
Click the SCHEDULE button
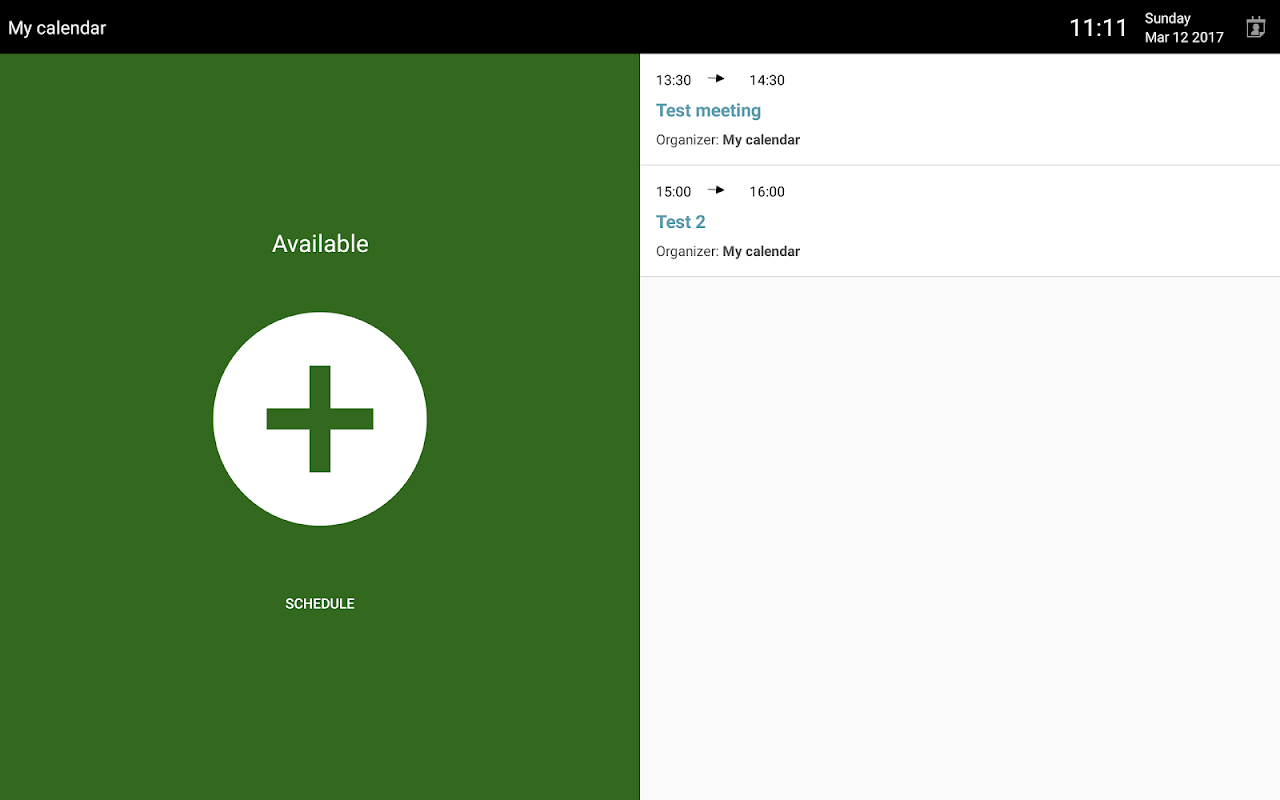320,604
